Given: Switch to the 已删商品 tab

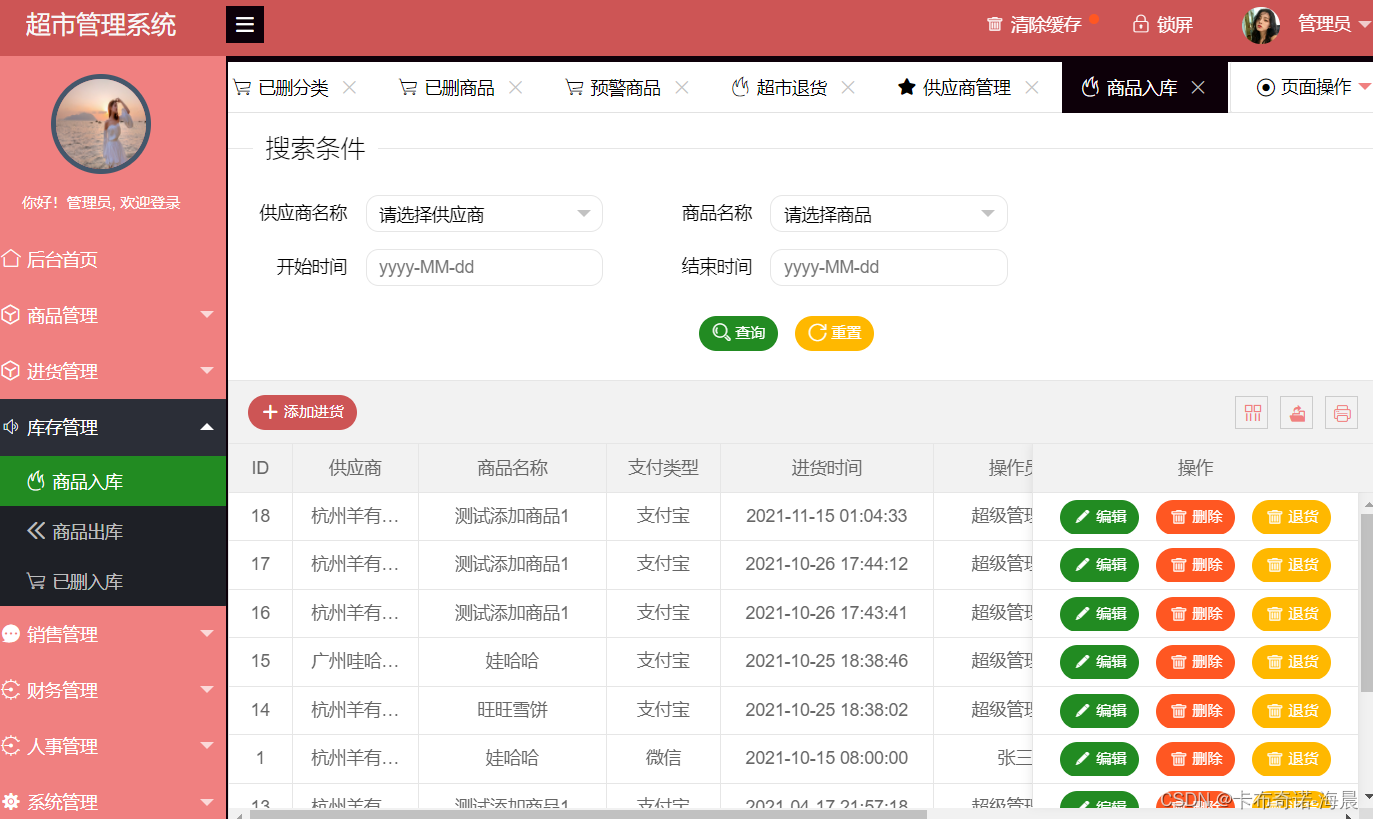Looking at the screenshot, I should click(459, 88).
